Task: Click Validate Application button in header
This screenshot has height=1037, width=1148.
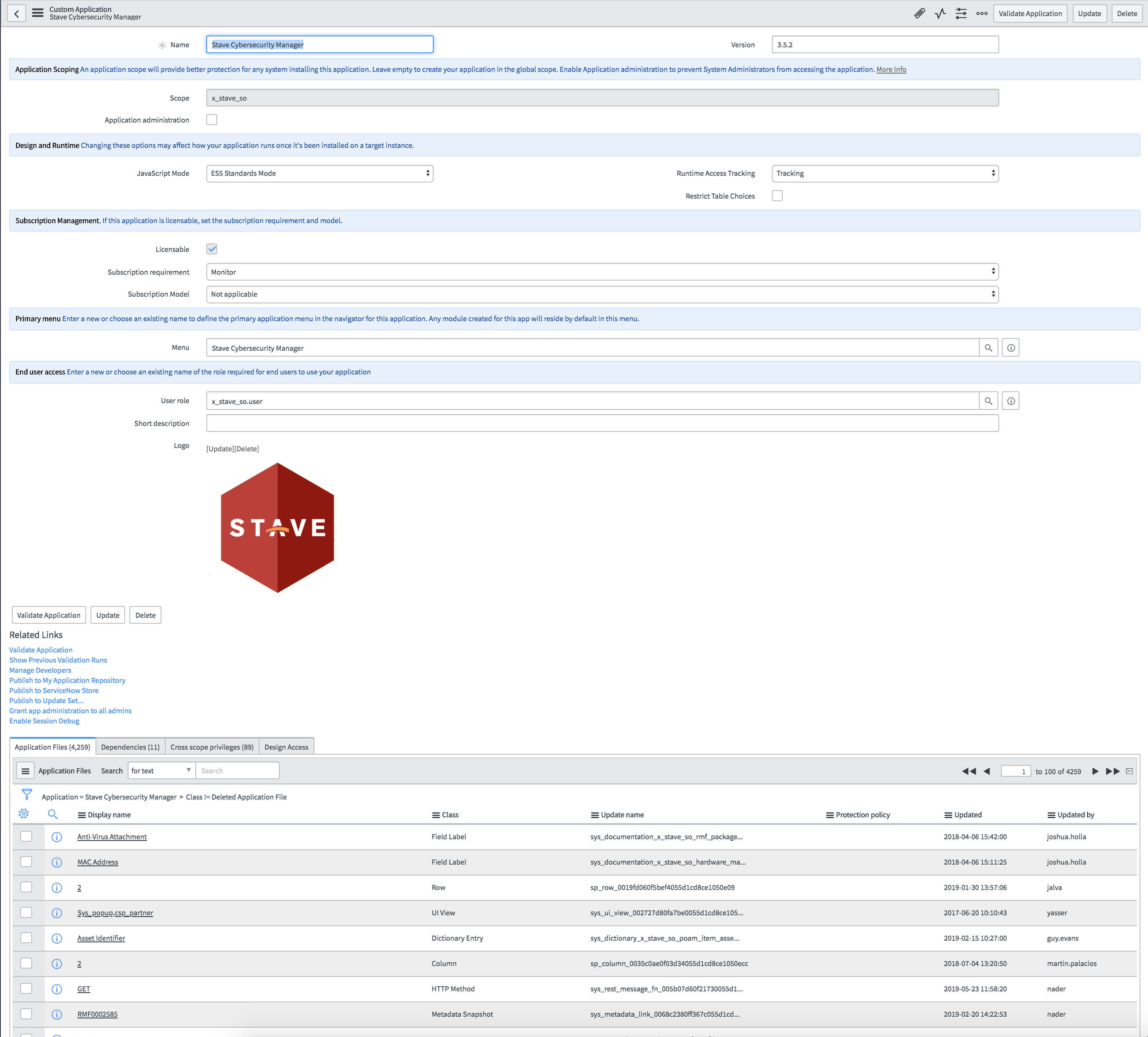Action: point(1030,13)
